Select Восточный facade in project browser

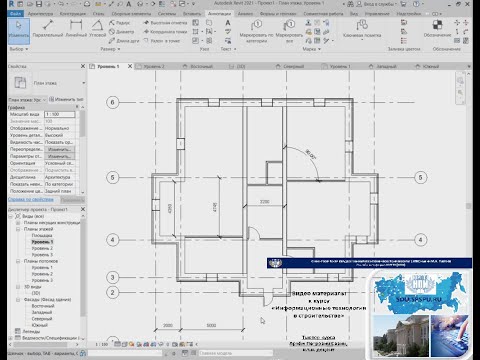click(43, 306)
